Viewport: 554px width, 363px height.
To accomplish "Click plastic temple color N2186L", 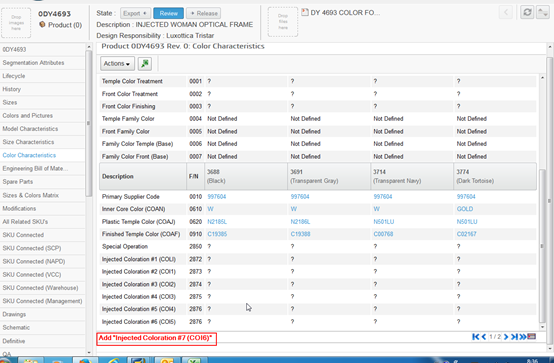I will click(300, 222).
